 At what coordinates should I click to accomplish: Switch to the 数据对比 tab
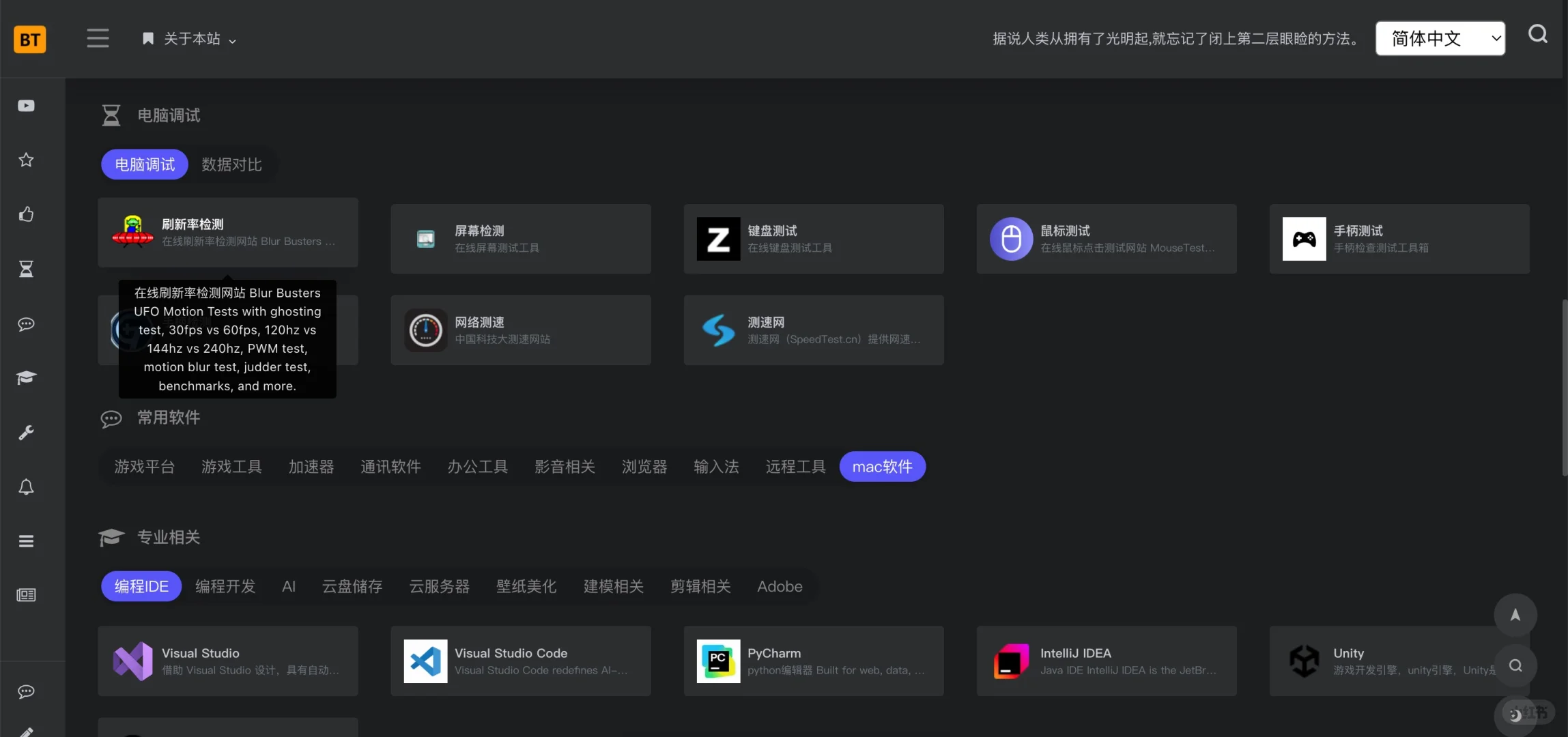coord(231,164)
